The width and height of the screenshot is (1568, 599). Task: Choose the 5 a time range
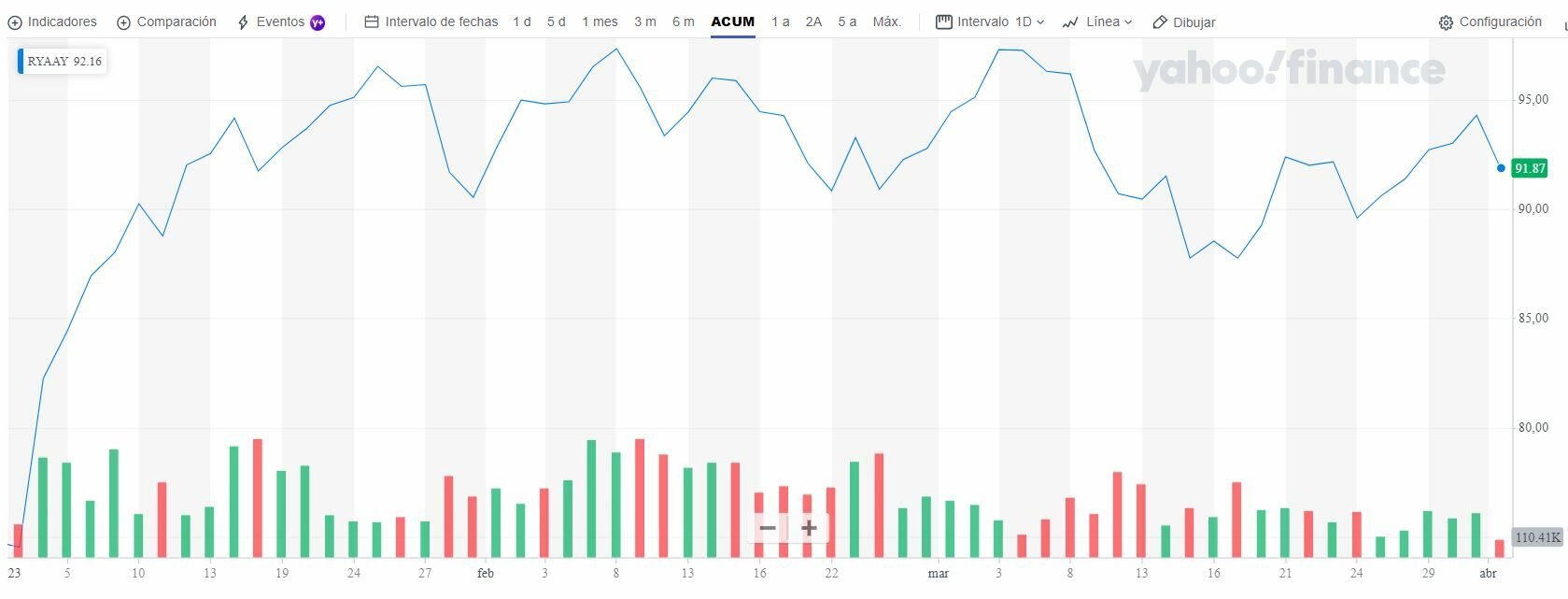click(x=847, y=21)
